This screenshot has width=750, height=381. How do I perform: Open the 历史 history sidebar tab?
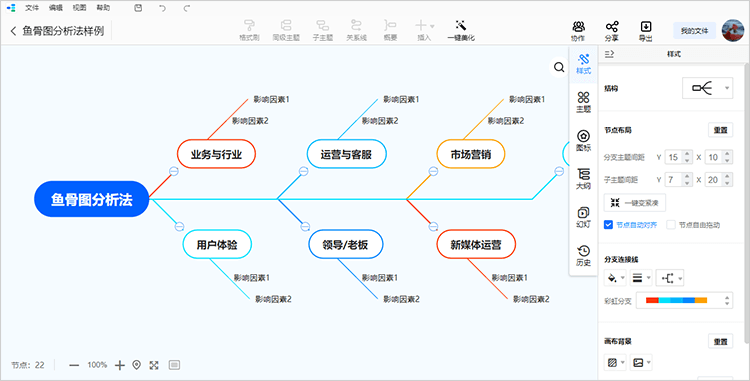(x=583, y=256)
